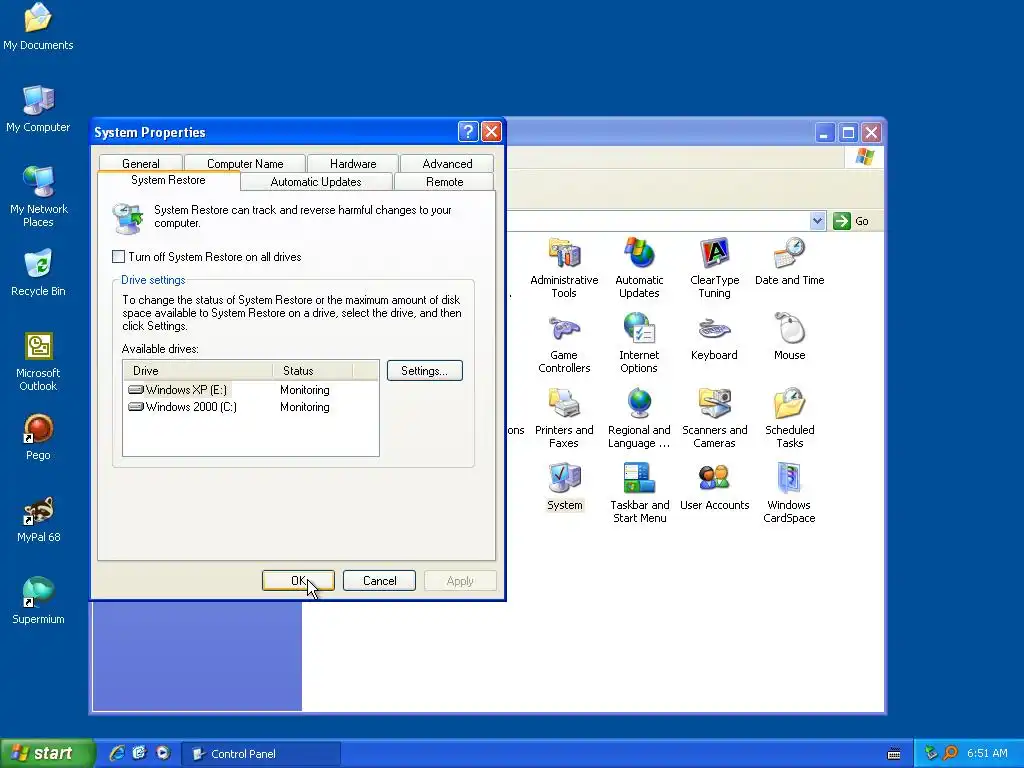The width and height of the screenshot is (1024, 768).
Task: Click the Control Panel taskbar button
Action: click(x=260, y=754)
